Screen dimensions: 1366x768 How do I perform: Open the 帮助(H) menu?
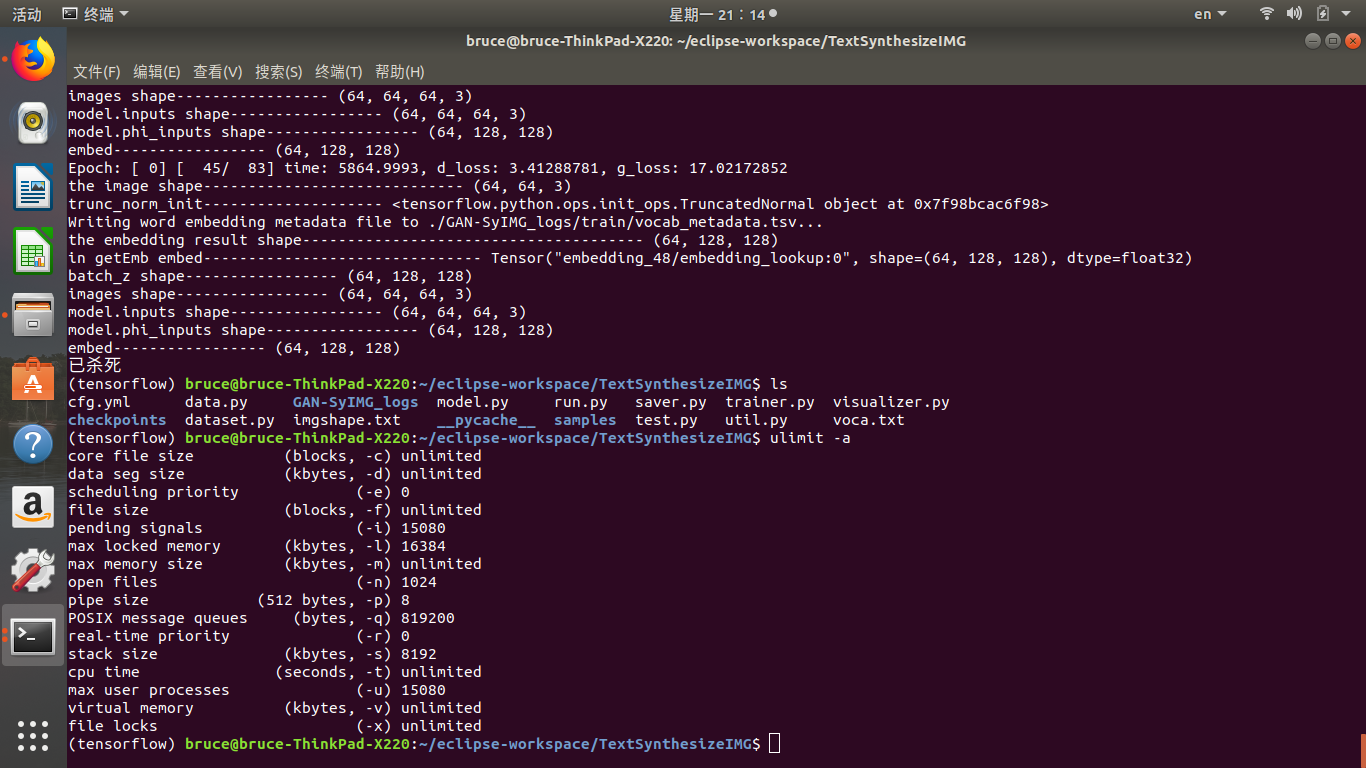[x=400, y=72]
